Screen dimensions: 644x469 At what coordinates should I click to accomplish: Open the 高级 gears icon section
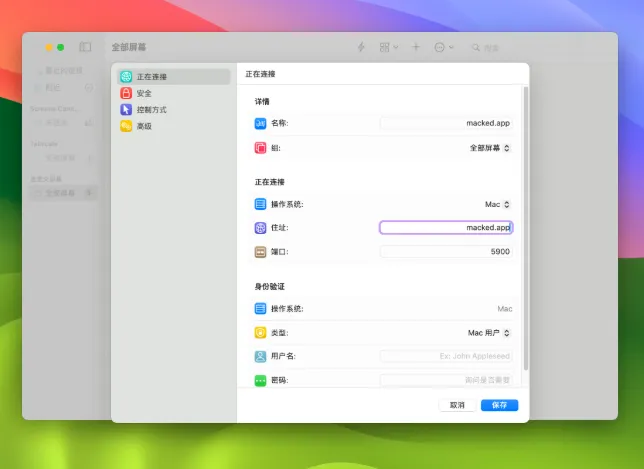[x=126, y=126]
